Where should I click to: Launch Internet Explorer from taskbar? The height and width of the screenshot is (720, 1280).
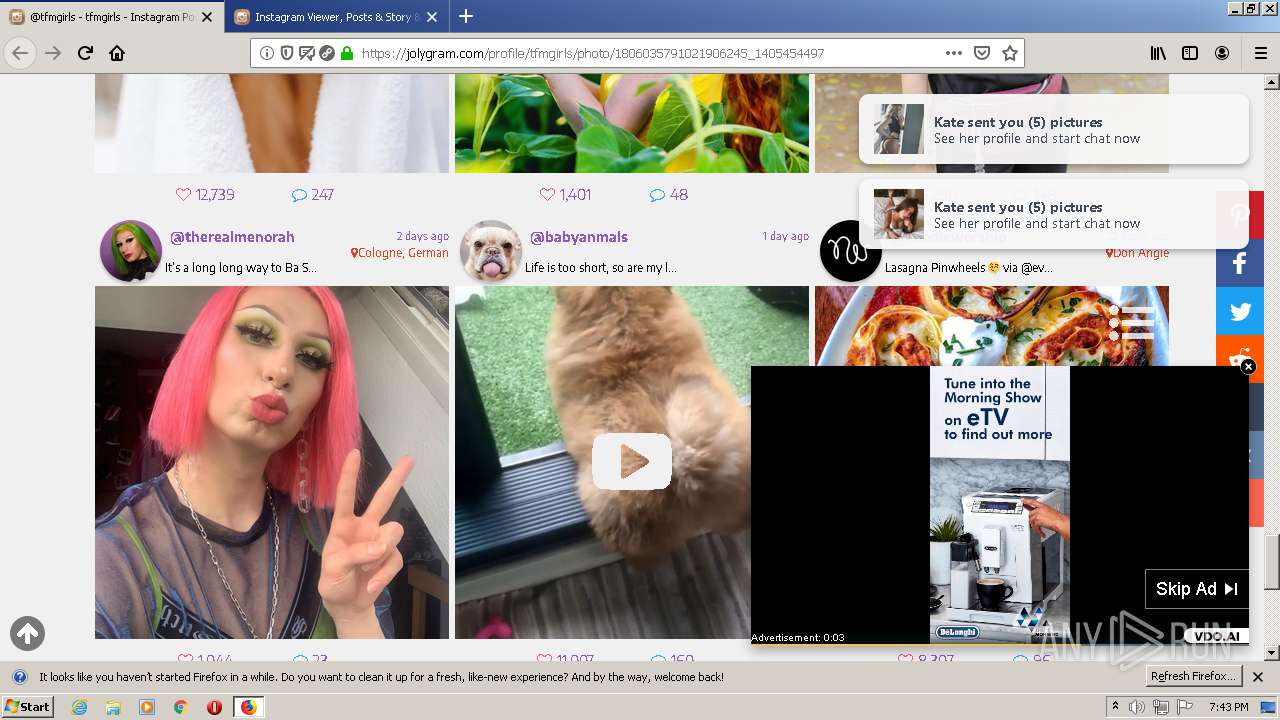point(79,707)
